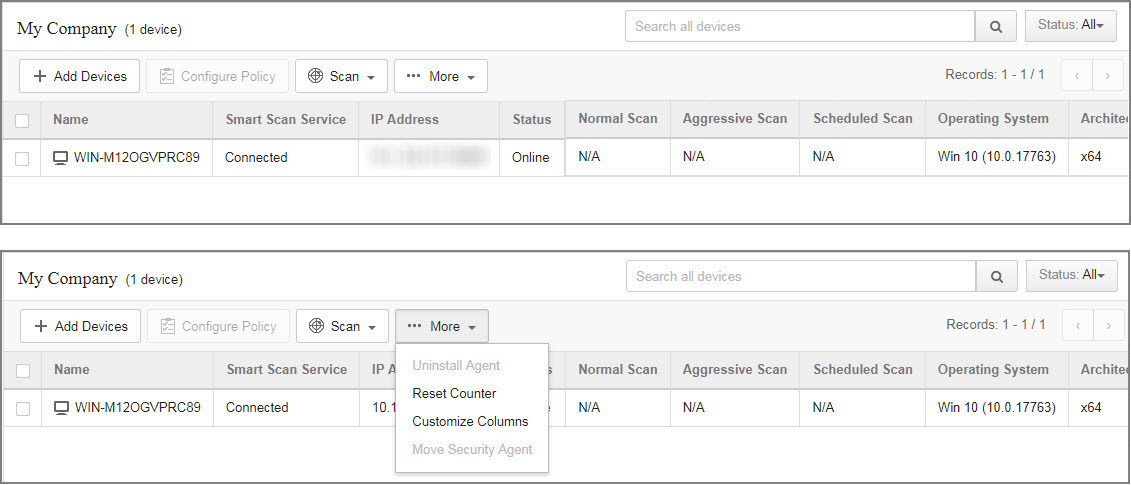Choose Reset Counter from the More menu
Image resolution: width=1131 pixels, height=485 pixels.
coord(454,394)
